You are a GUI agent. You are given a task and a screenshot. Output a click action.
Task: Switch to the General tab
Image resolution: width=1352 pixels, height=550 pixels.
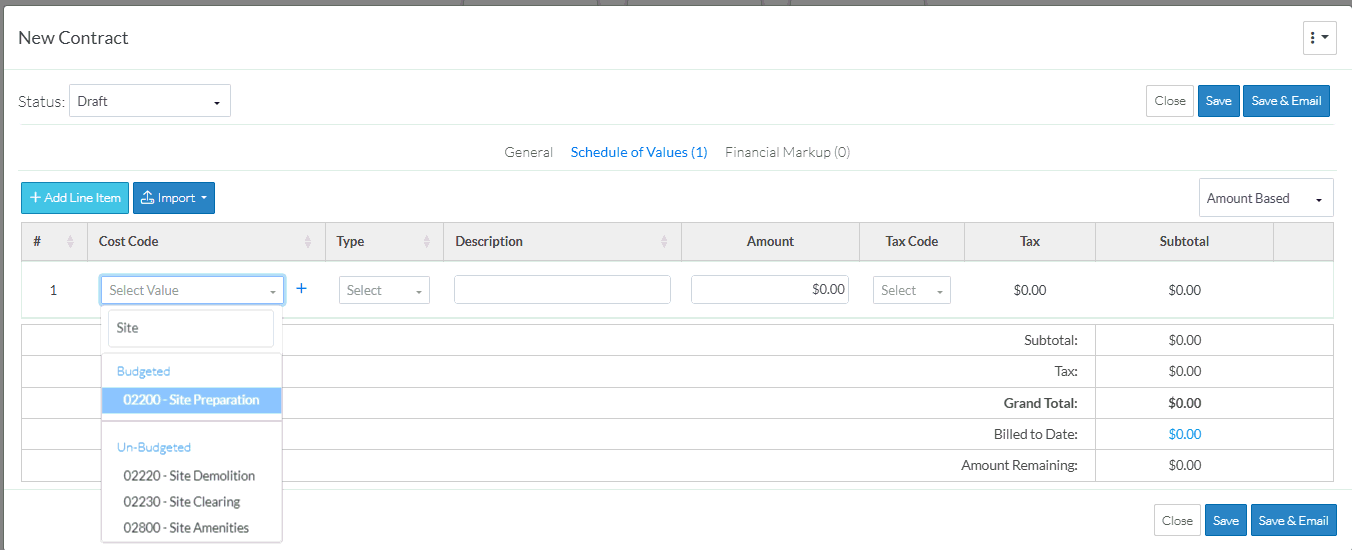[x=528, y=152]
